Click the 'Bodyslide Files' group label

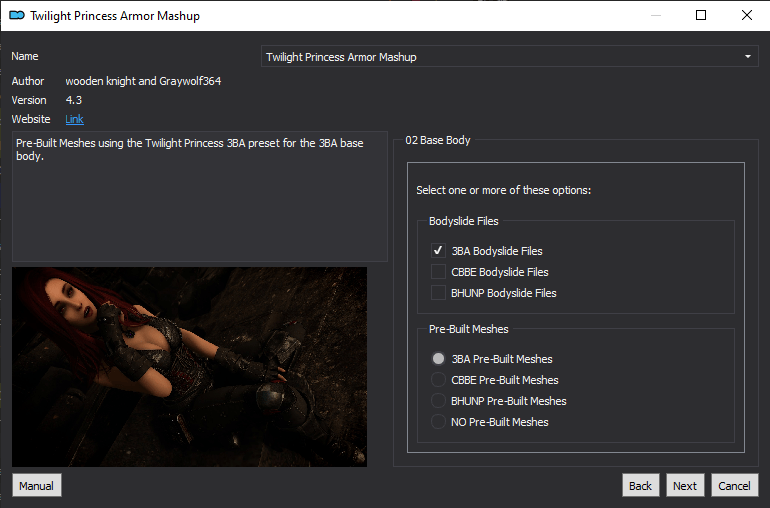pos(464,221)
